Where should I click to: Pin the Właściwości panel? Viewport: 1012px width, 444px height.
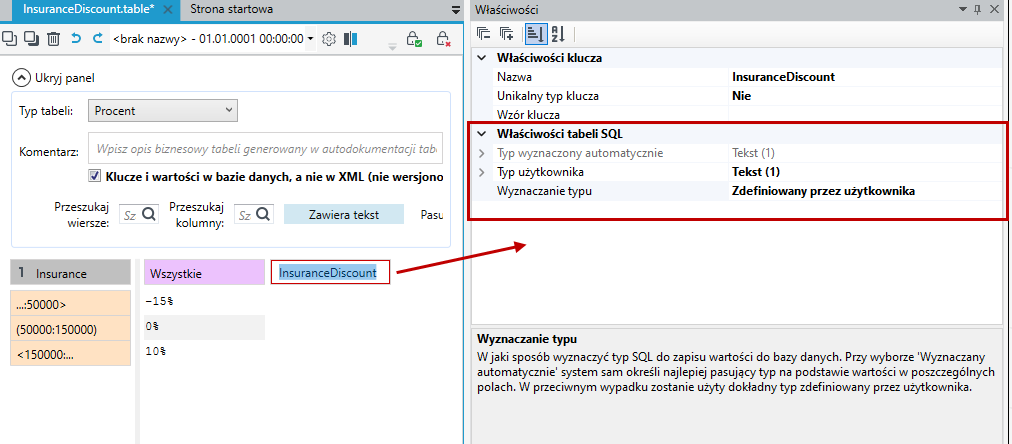click(979, 9)
